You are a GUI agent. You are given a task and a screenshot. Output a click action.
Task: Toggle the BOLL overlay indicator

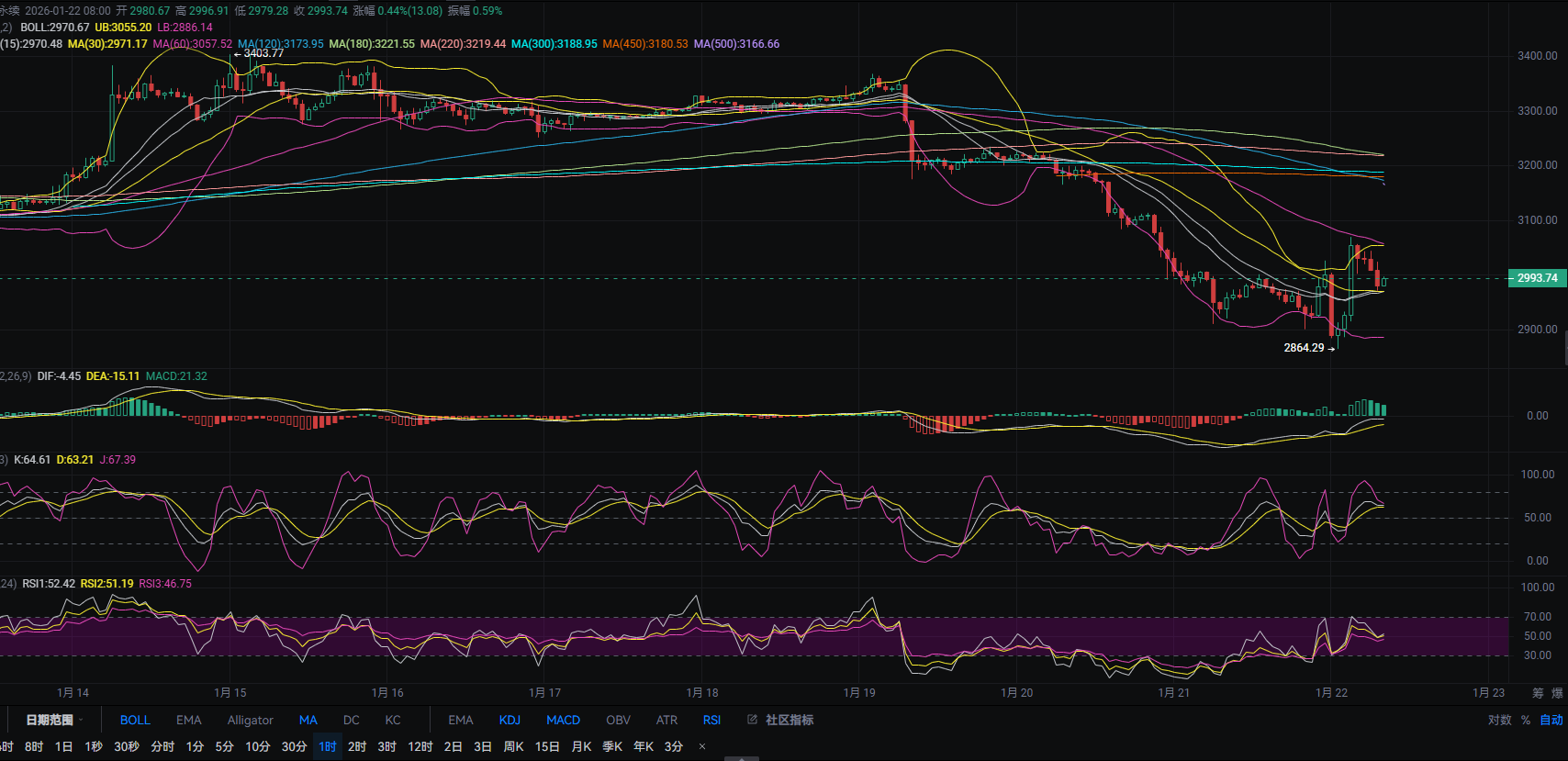(x=135, y=720)
